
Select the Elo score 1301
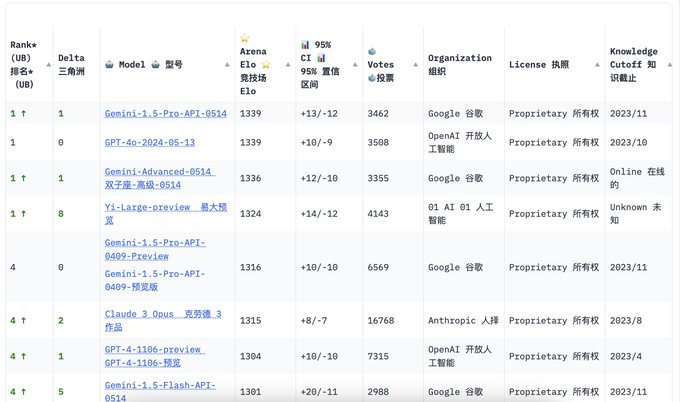click(251, 392)
